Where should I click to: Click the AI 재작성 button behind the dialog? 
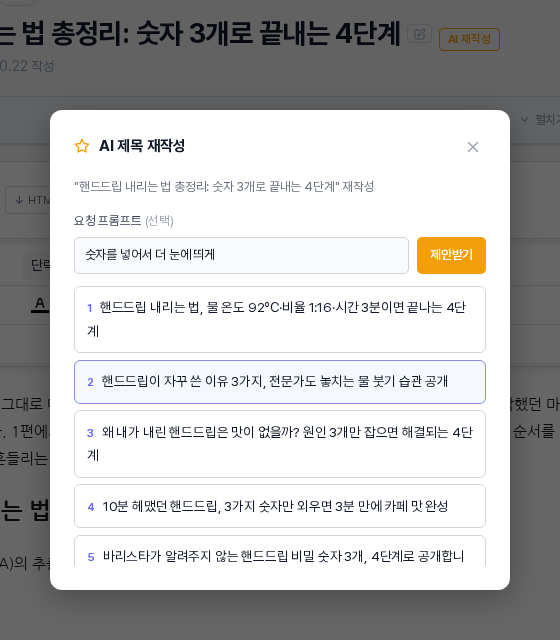tap(469, 39)
